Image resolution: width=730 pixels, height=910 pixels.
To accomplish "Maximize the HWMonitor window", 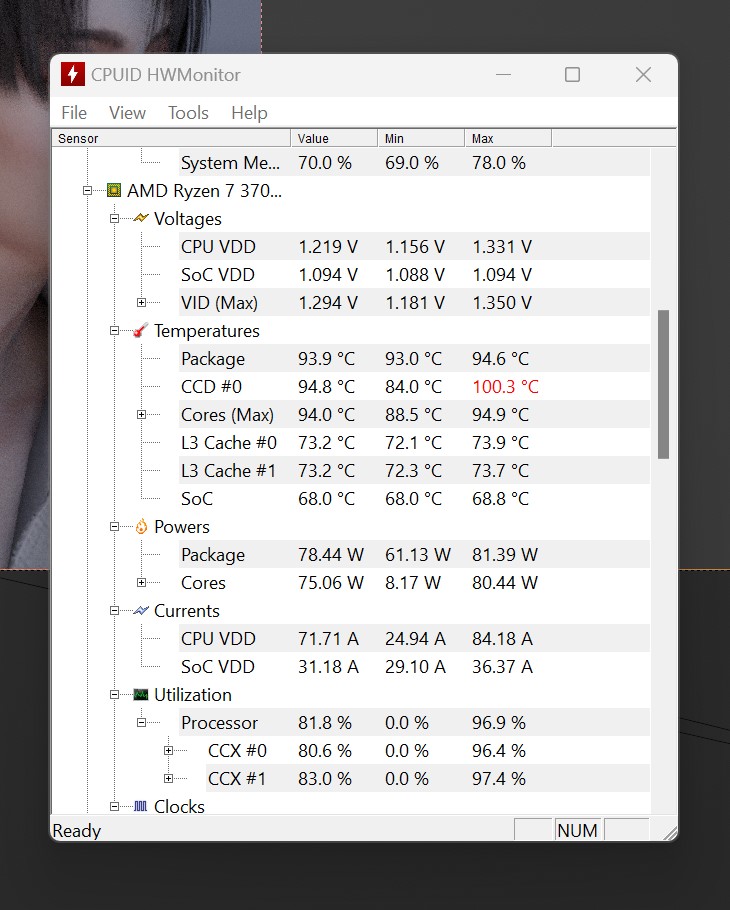I will pyautogui.click(x=572, y=74).
